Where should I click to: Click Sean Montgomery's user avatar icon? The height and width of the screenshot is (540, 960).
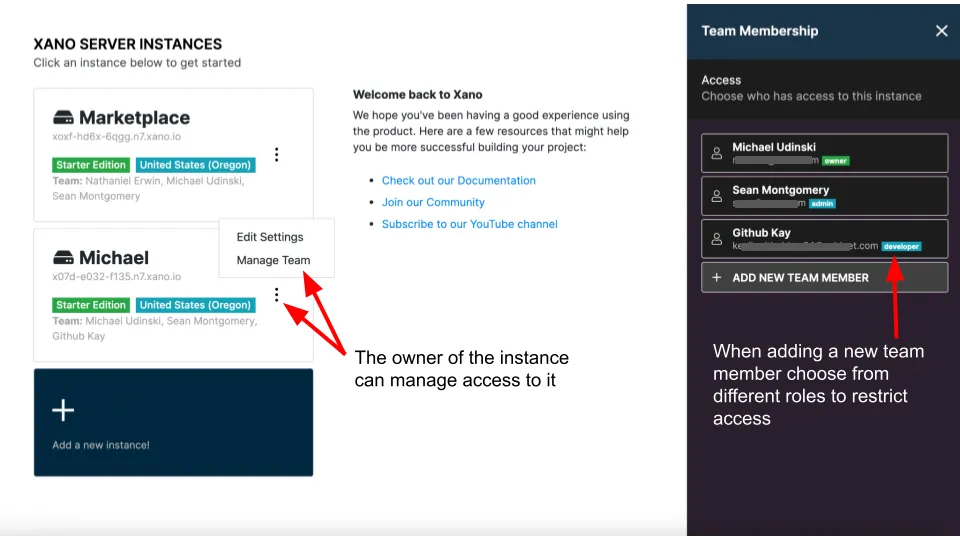click(716, 196)
